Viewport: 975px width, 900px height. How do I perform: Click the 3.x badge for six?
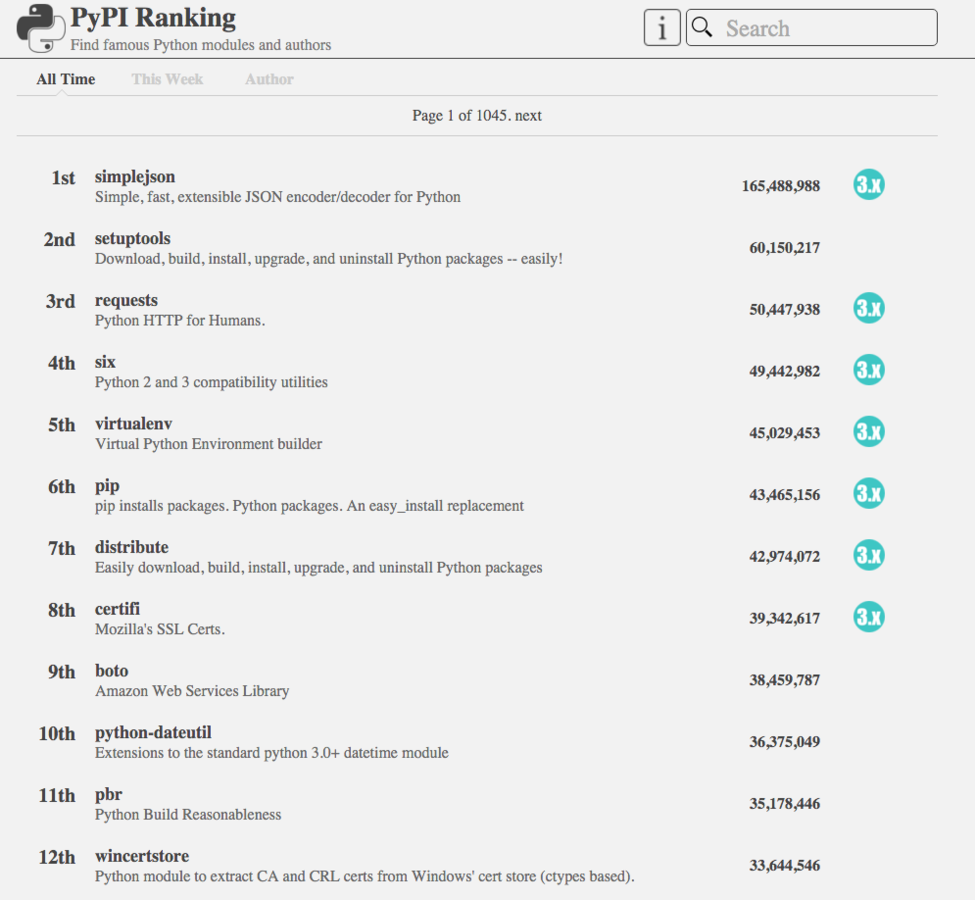coord(869,370)
